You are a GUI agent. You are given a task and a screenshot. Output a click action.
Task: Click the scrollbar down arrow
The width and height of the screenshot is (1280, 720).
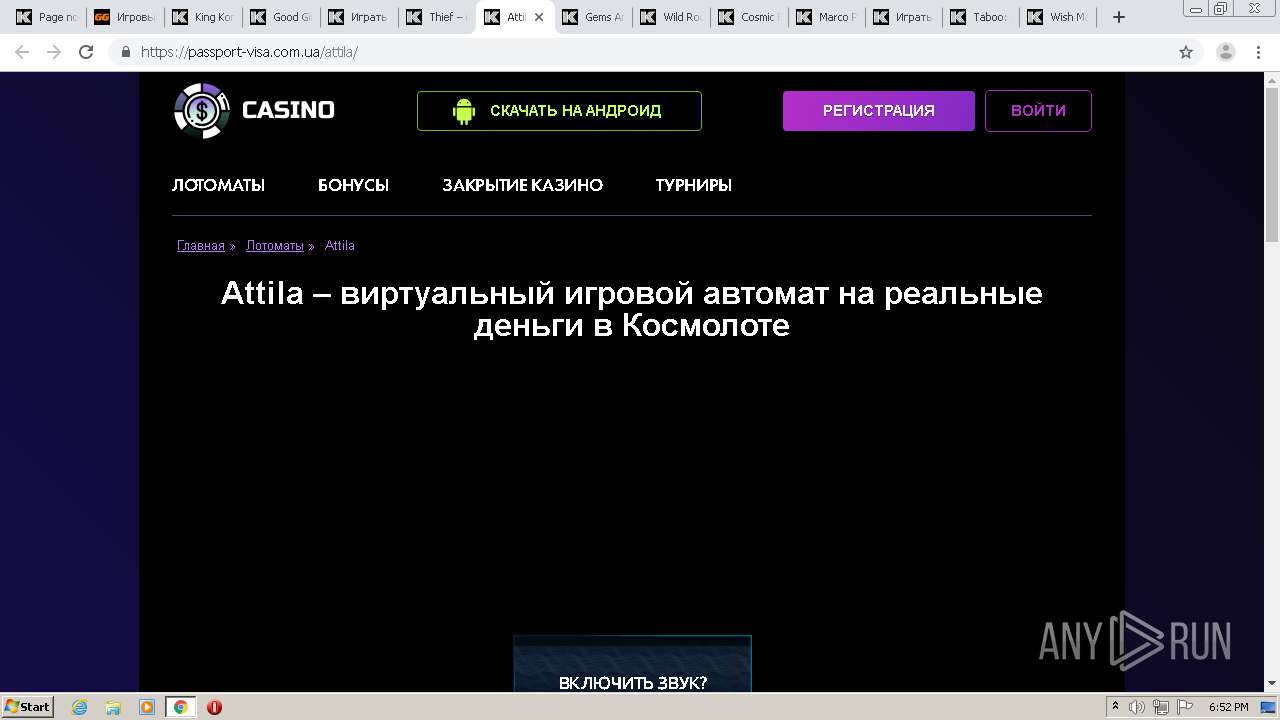click(1272, 683)
